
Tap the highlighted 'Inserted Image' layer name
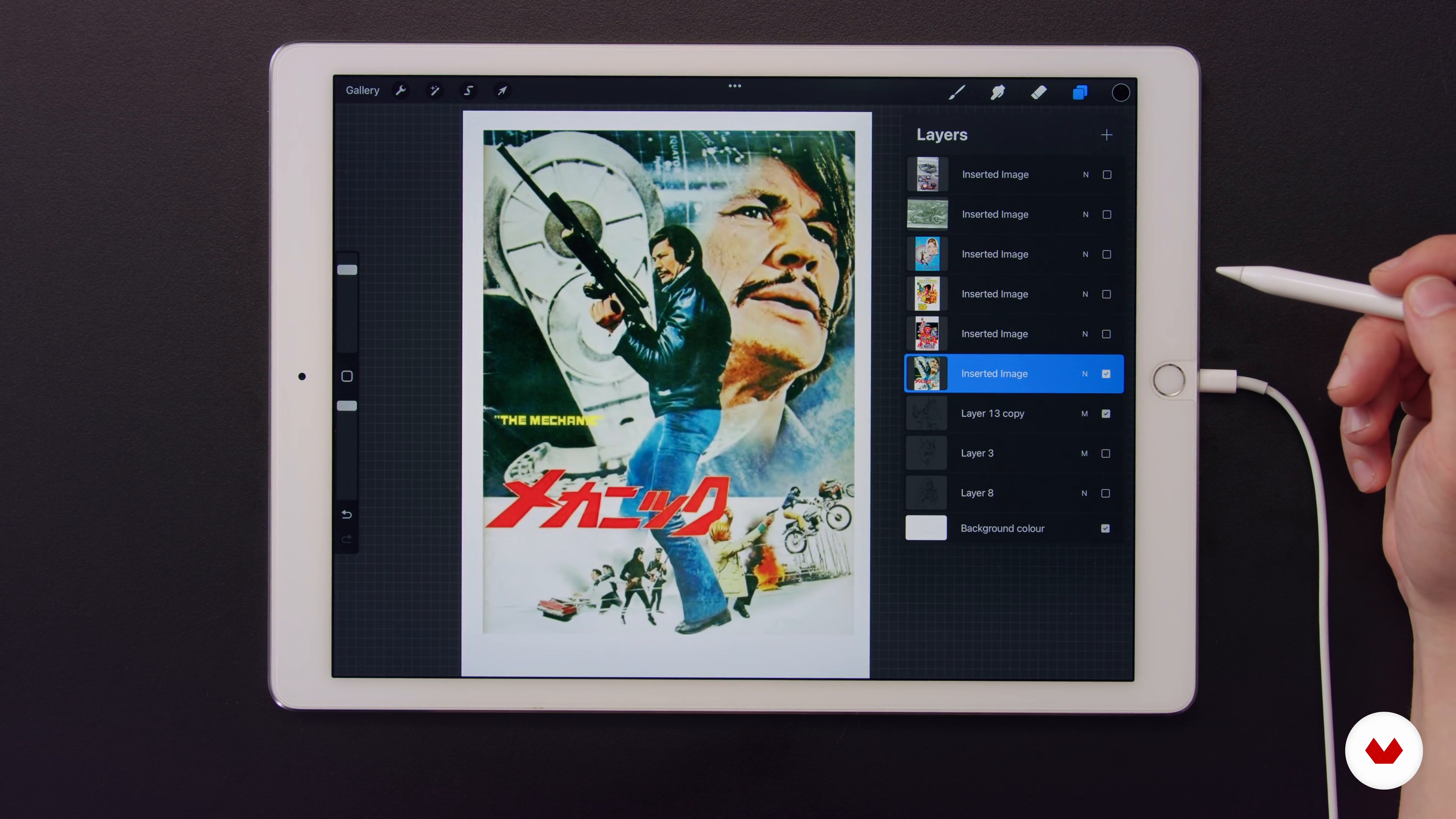994,374
